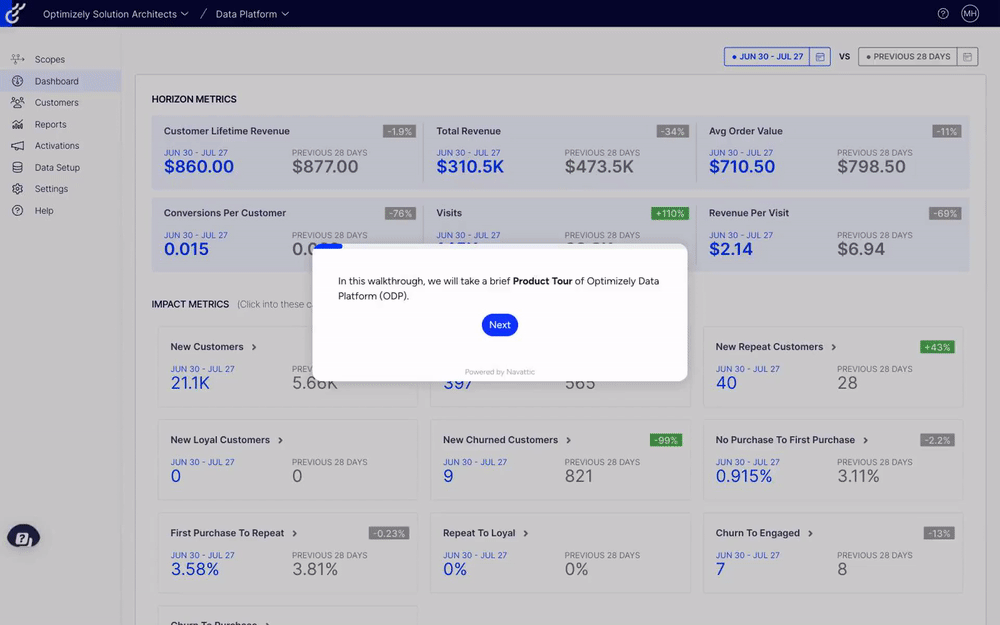Follow the Powered by Navattic link
Screen dimensions: 1000x625
500,372
